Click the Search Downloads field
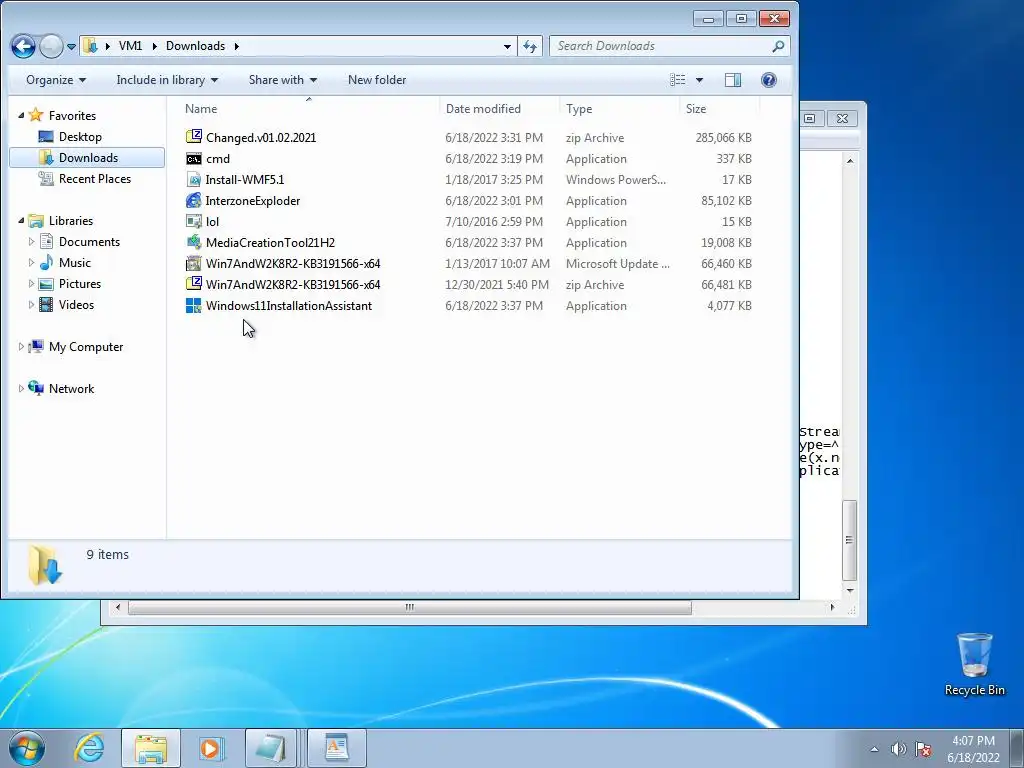Screen dimensions: 1024x768 point(660,46)
